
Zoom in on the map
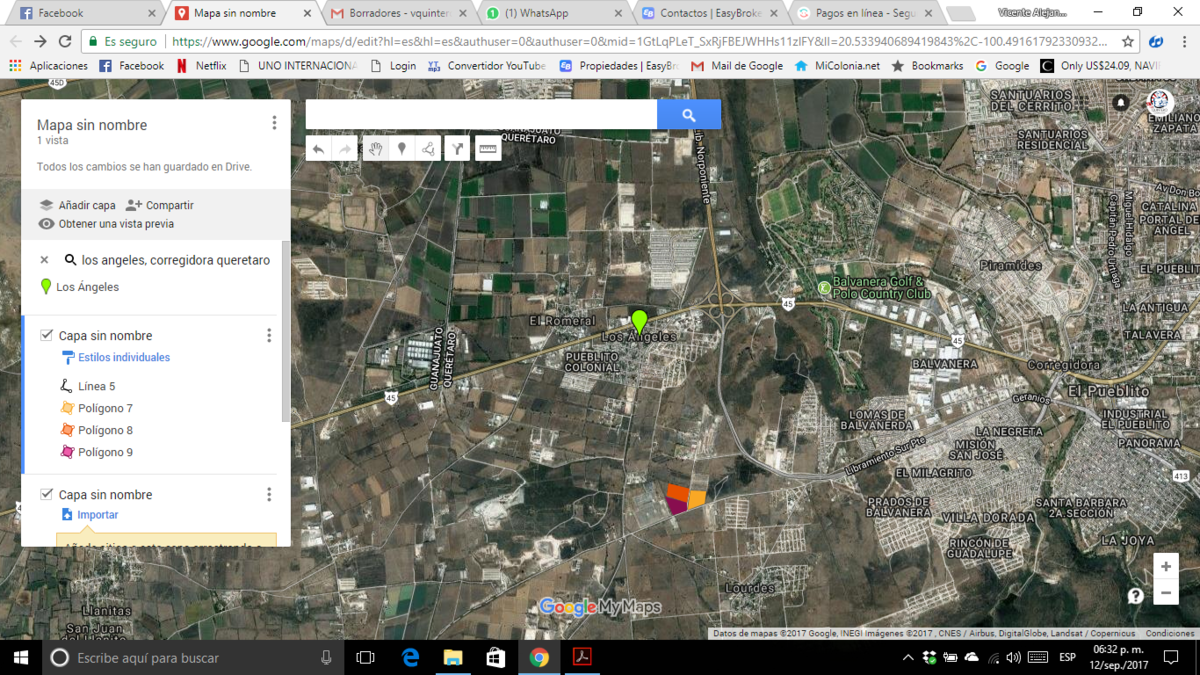coord(1165,566)
